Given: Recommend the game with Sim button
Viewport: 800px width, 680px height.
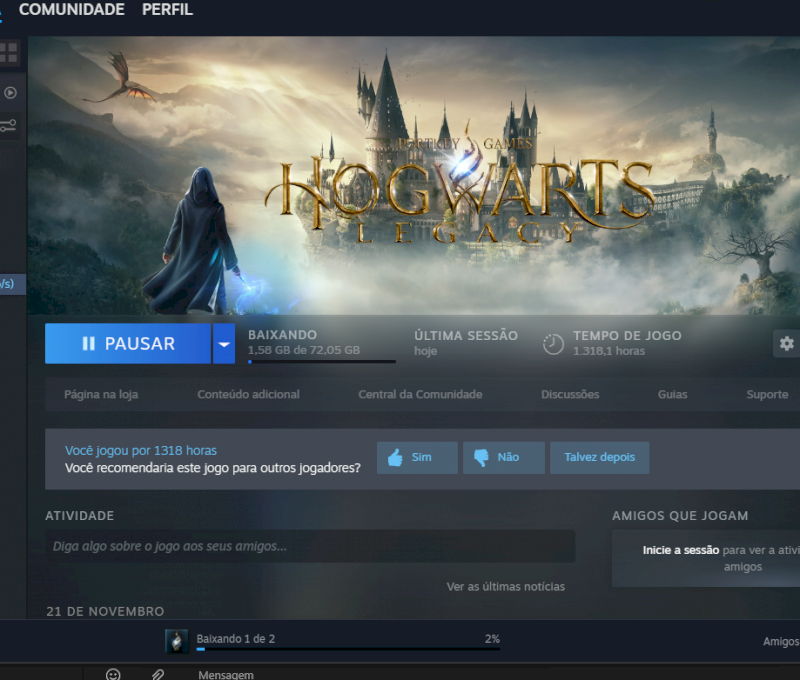Looking at the screenshot, I should coord(417,458).
